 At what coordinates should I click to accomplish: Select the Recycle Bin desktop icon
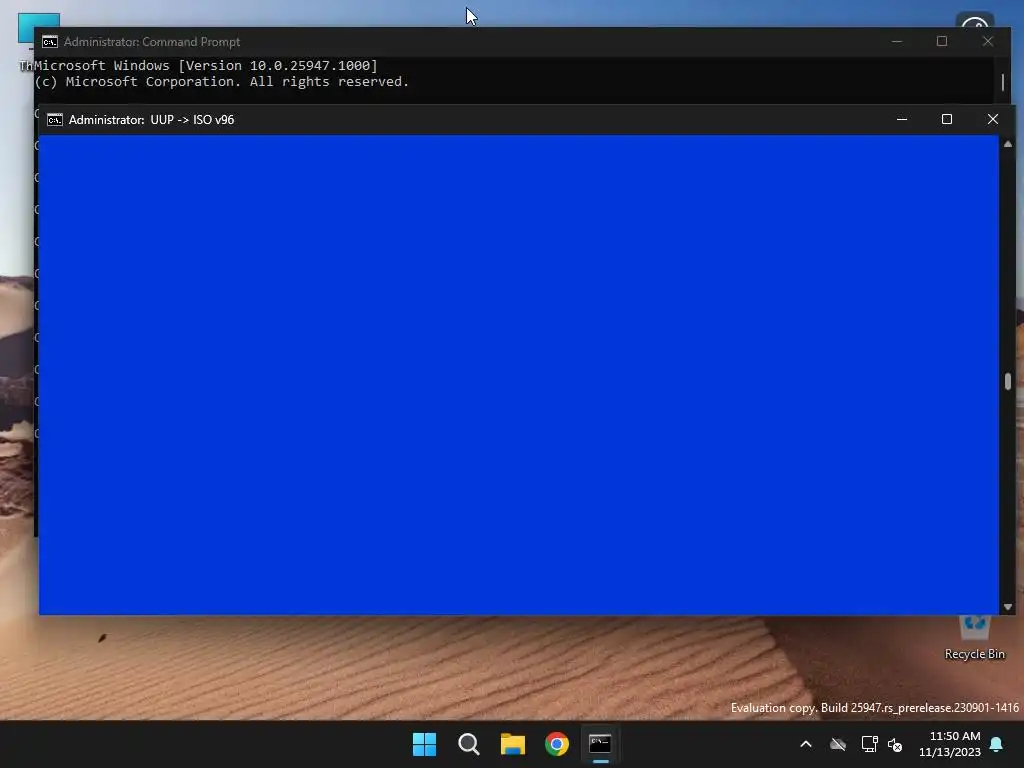click(974, 638)
